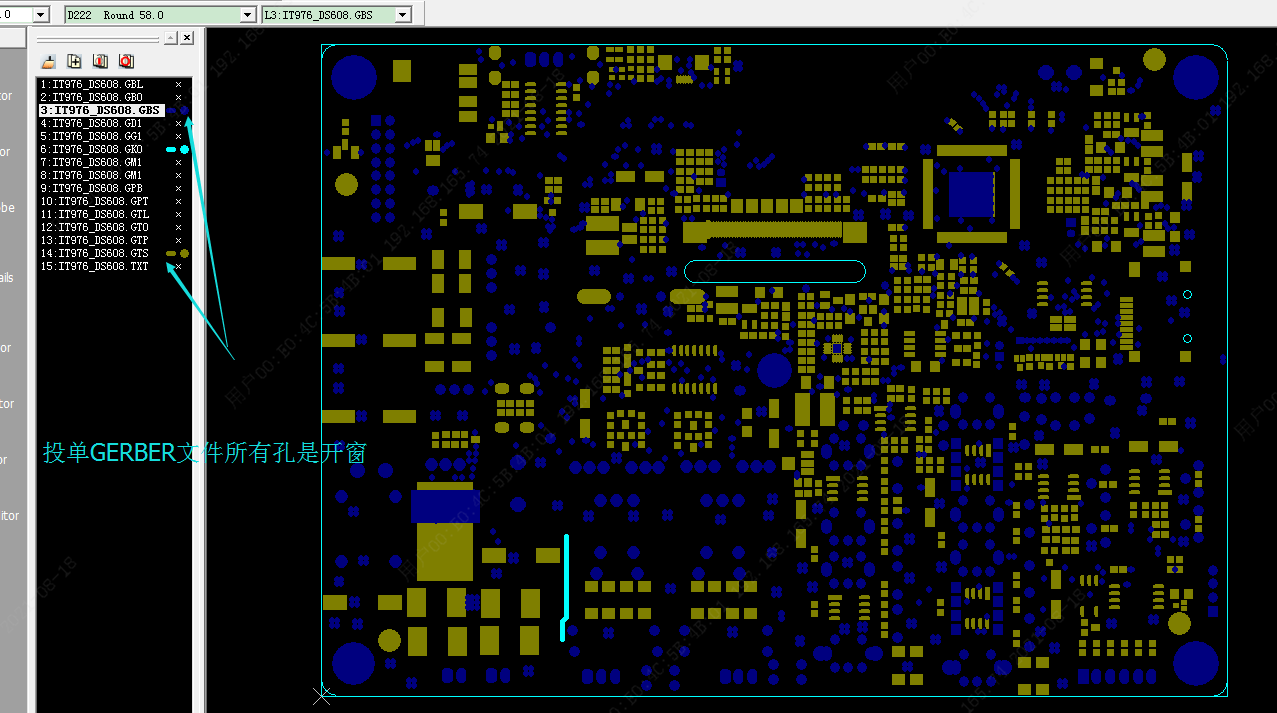
Task: Click the add layer icon with plus sign
Action: pos(74,61)
